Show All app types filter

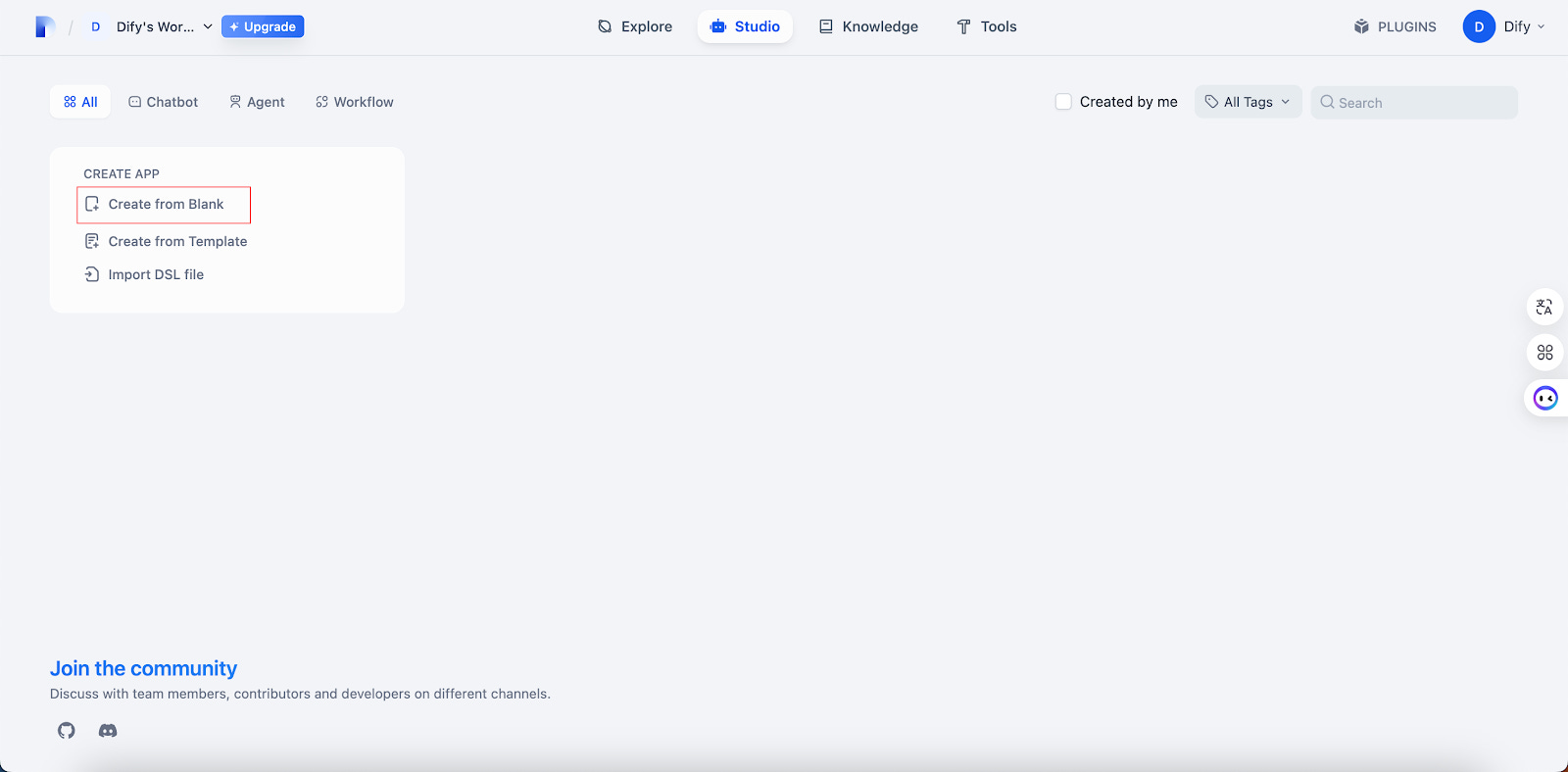point(80,102)
